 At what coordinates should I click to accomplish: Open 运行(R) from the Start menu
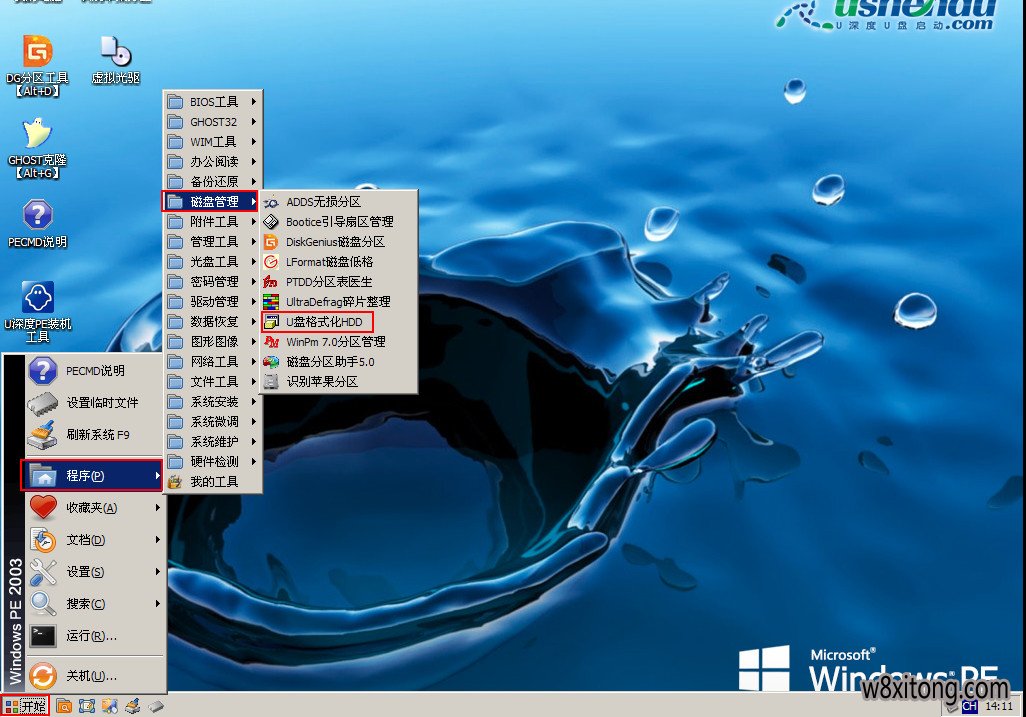[x=90, y=636]
